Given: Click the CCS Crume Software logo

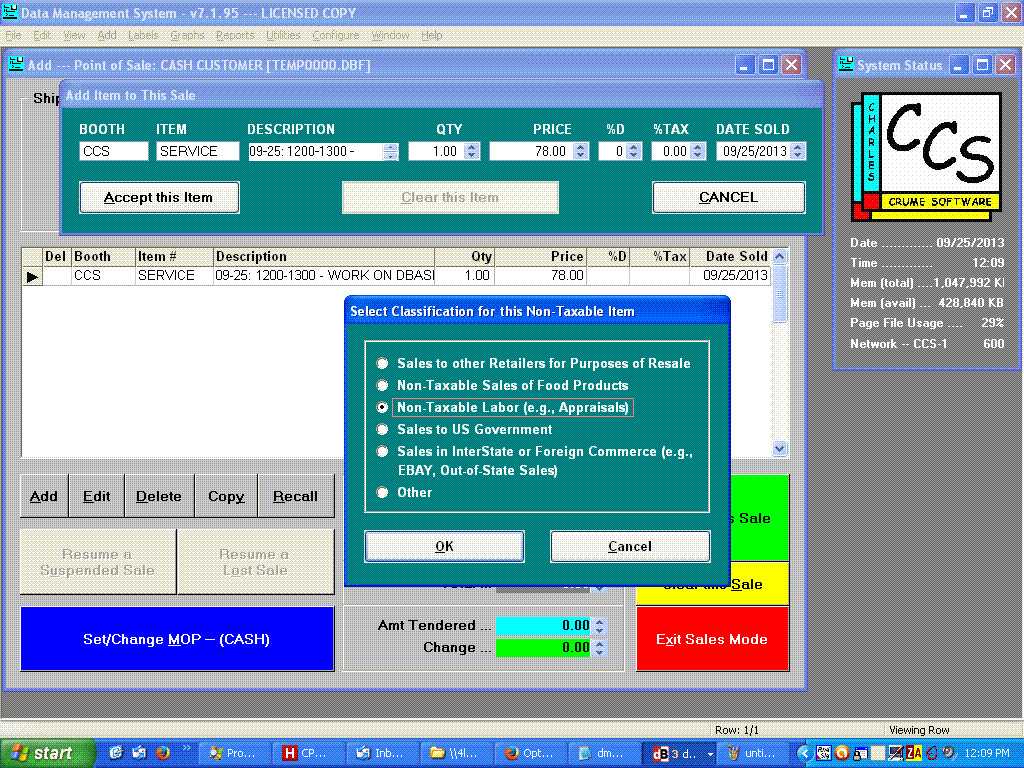Looking at the screenshot, I should click(x=926, y=156).
